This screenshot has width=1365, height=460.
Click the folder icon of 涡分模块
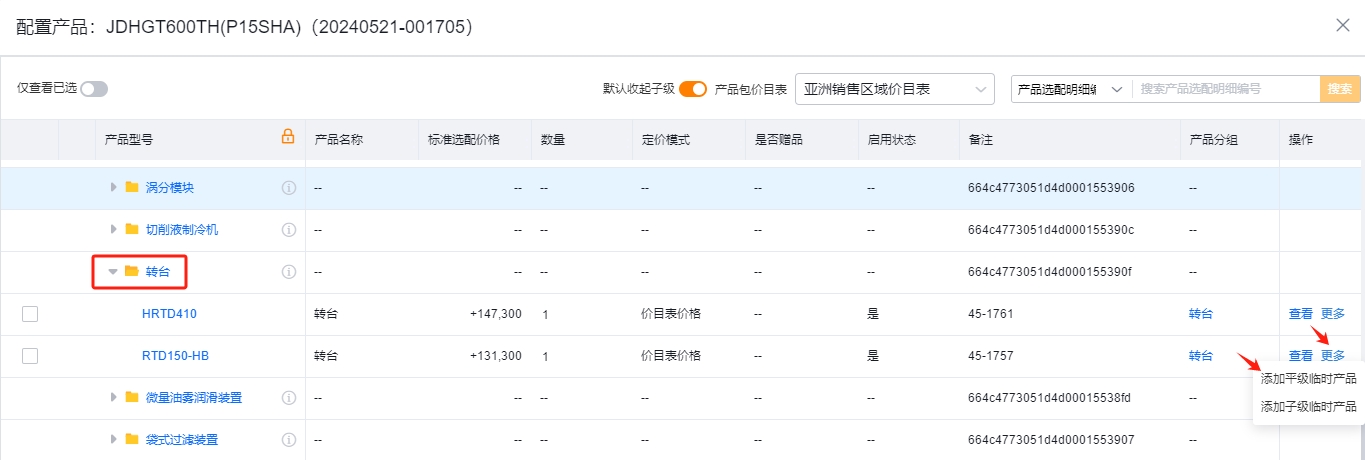(132, 187)
